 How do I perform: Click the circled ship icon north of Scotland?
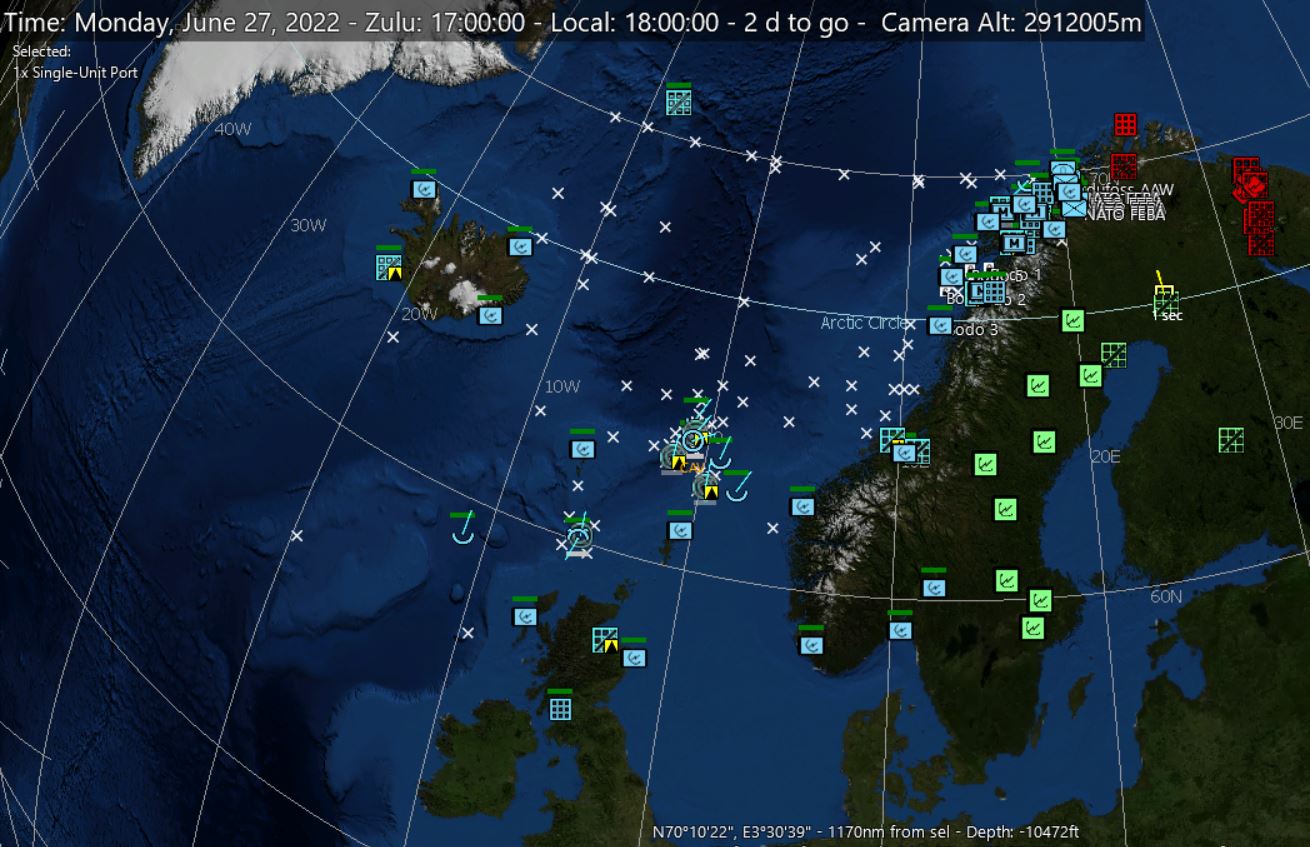tap(579, 537)
